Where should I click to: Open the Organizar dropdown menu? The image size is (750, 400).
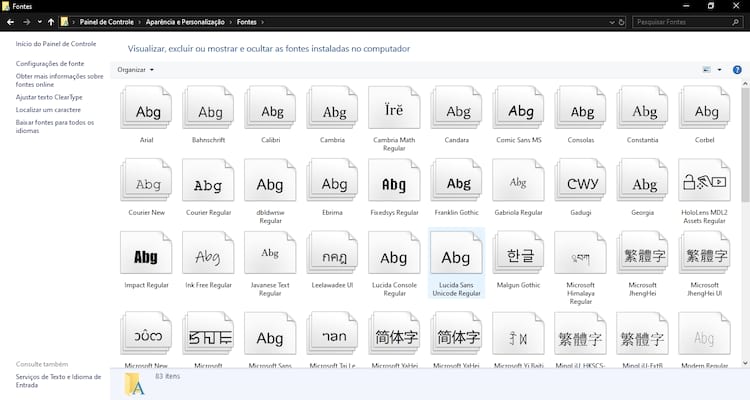tap(136, 70)
